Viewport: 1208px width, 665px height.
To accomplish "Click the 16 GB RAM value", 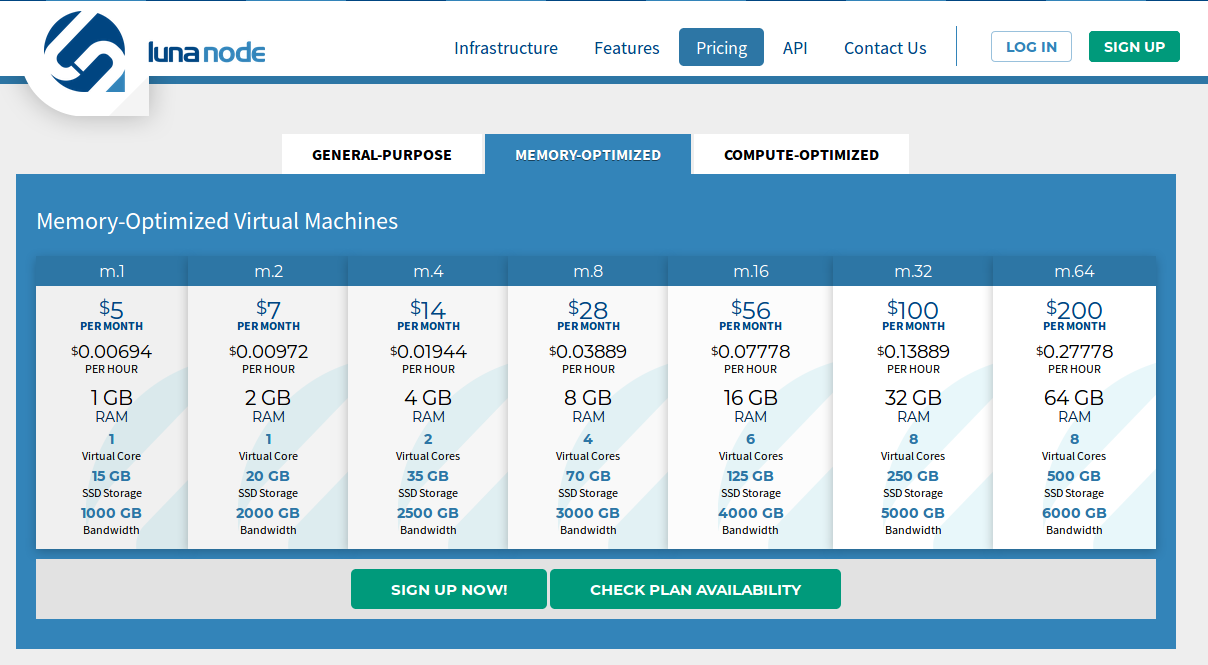I will [x=750, y=397].
